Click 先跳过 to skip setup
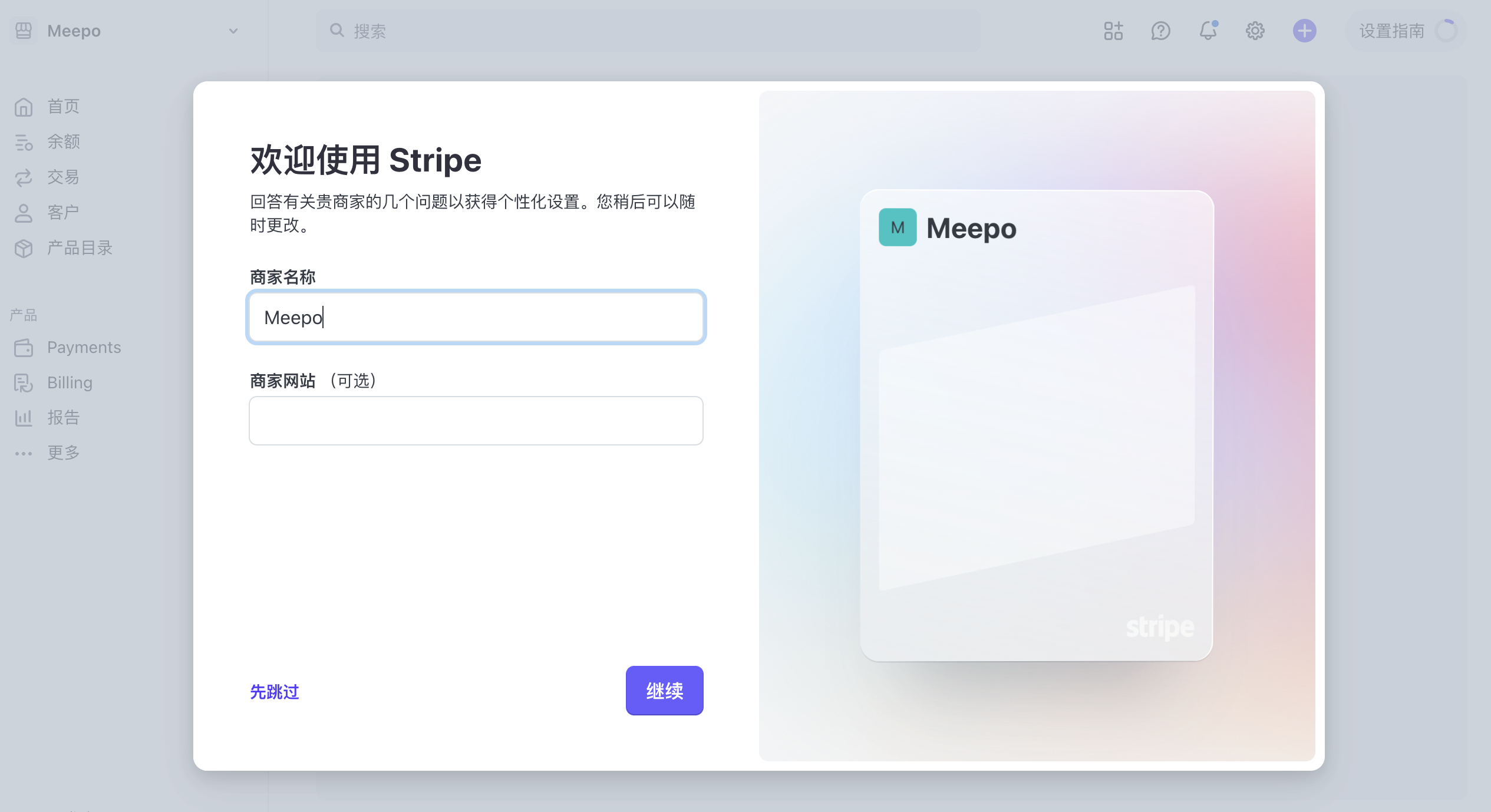1491x812 pixels. pyautogui.click(x=275, y=692)
